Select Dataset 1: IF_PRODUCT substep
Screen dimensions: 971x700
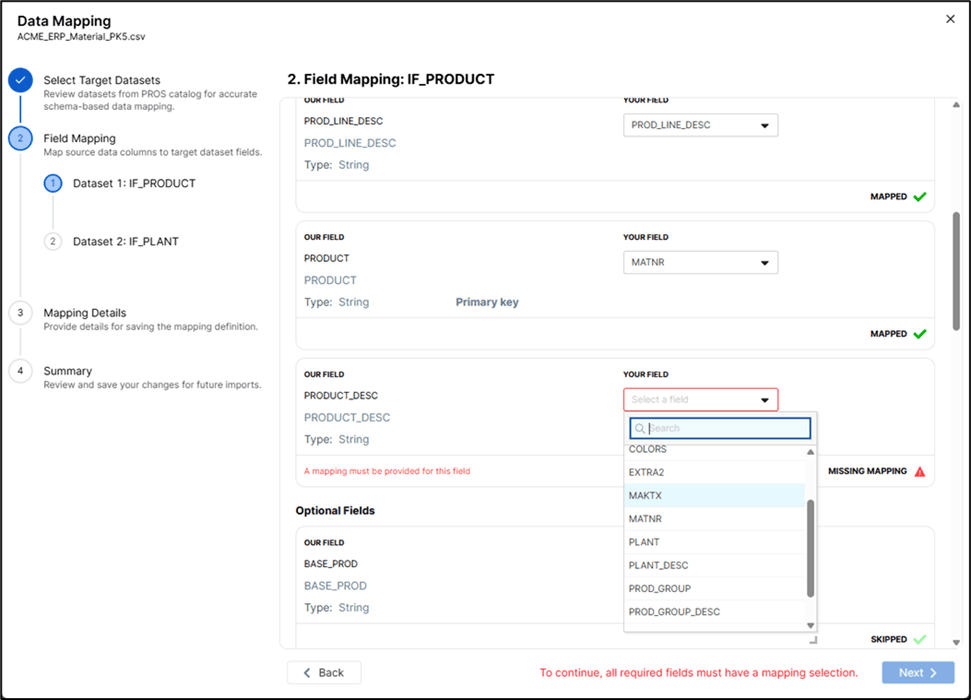click(133, 184)
